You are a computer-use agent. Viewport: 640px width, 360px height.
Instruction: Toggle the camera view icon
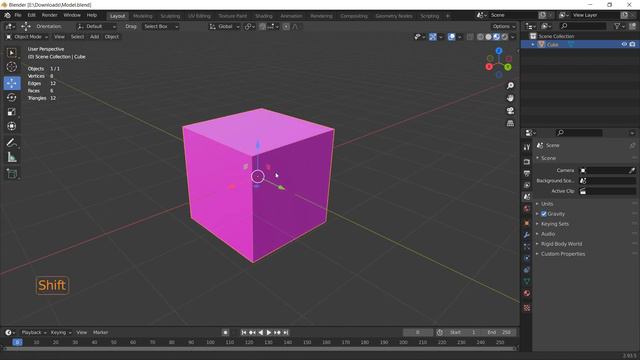(x=510, y=111)
